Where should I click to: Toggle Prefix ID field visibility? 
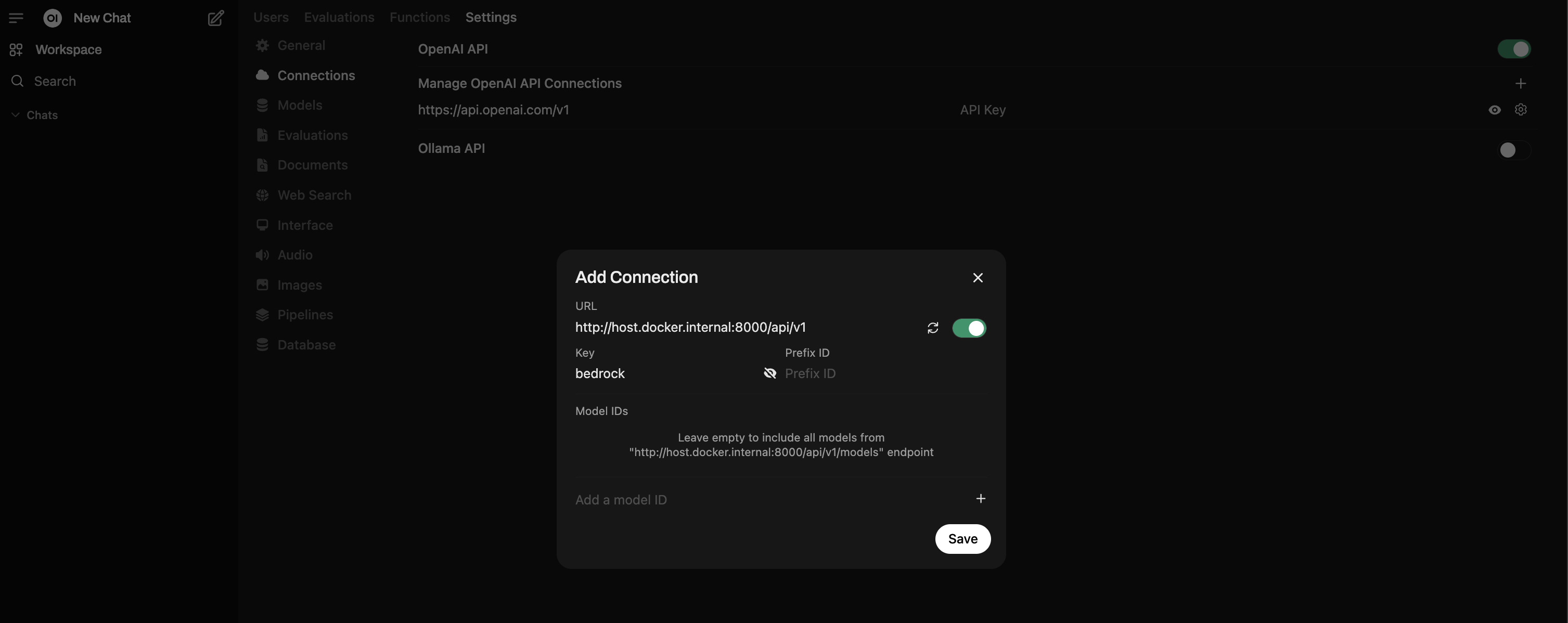click(770, 373)
